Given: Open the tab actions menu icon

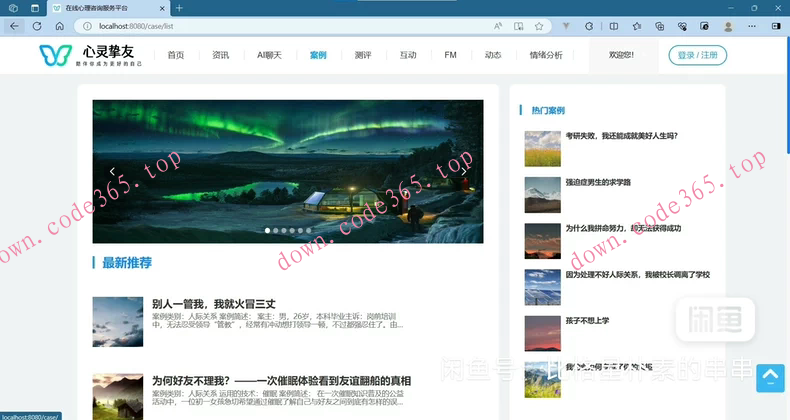Looking at the screenshot, I should click(35, 8).
